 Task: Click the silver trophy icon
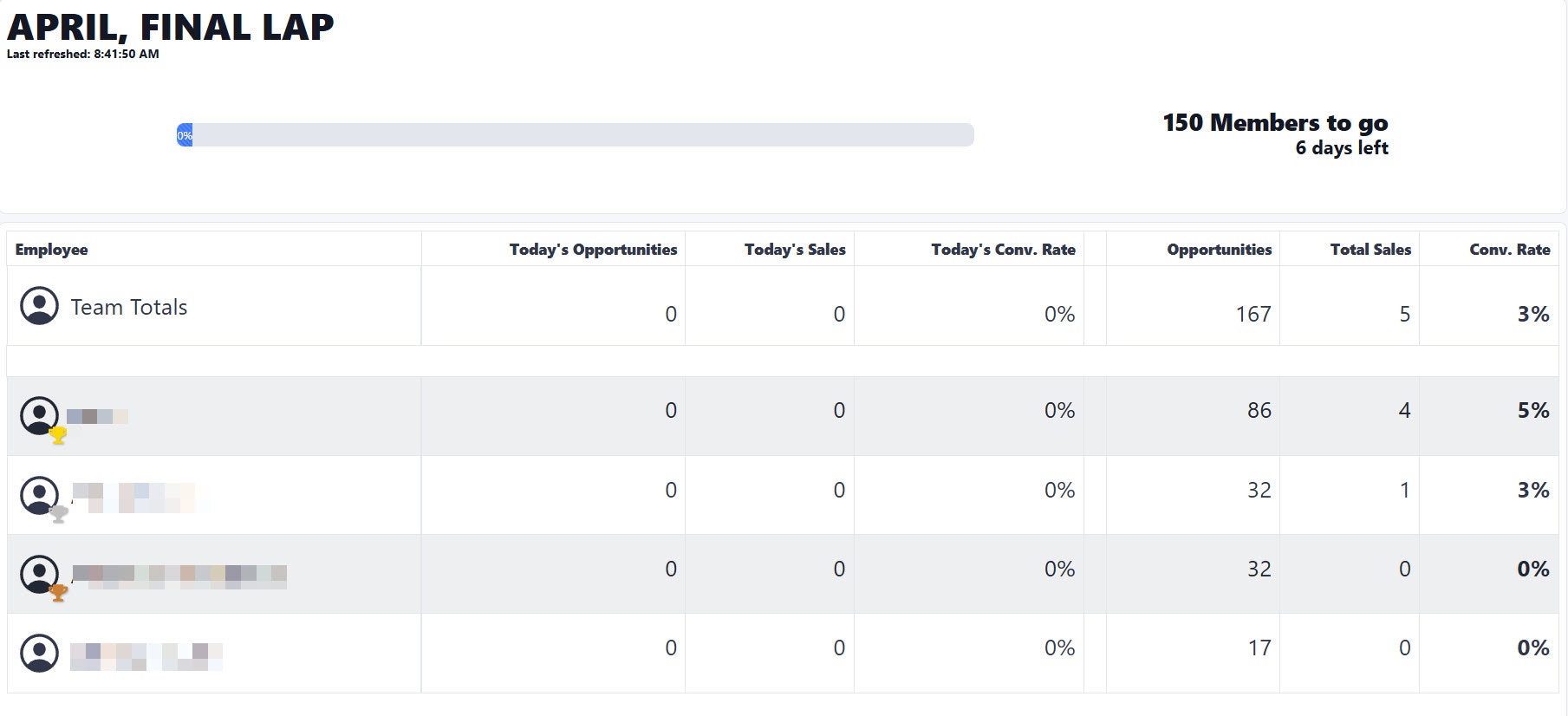[x=59, y=514]
